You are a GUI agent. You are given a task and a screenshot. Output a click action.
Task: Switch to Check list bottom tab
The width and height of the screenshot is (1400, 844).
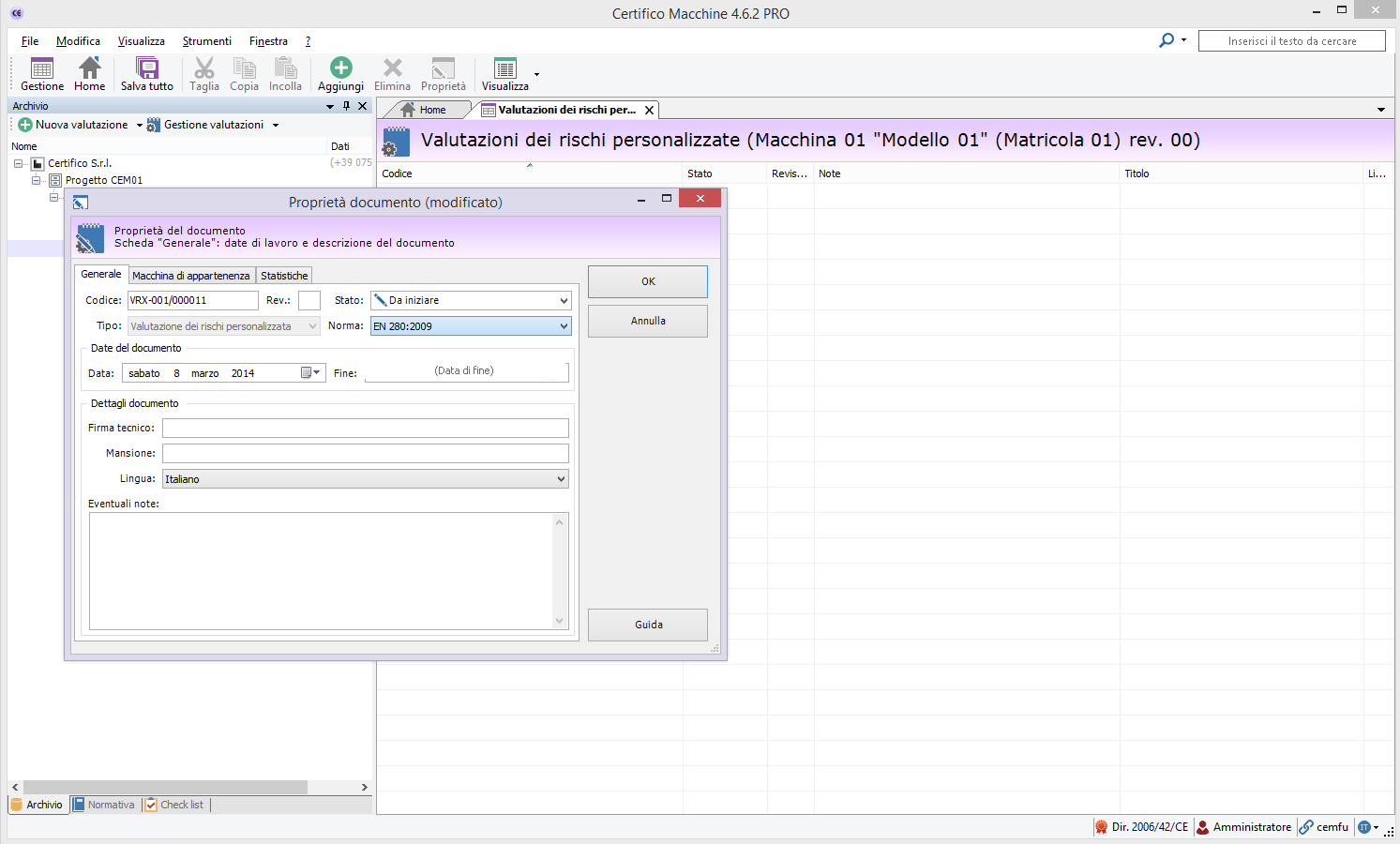pos(174,805)
